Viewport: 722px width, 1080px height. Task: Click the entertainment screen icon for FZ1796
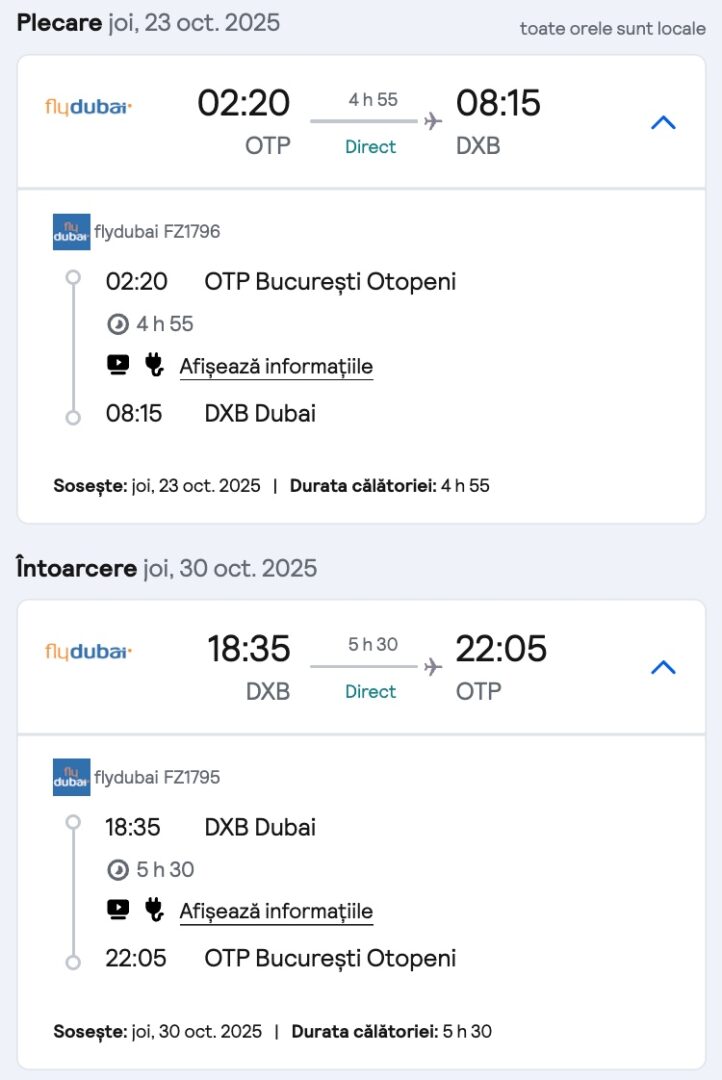point(118,365)
